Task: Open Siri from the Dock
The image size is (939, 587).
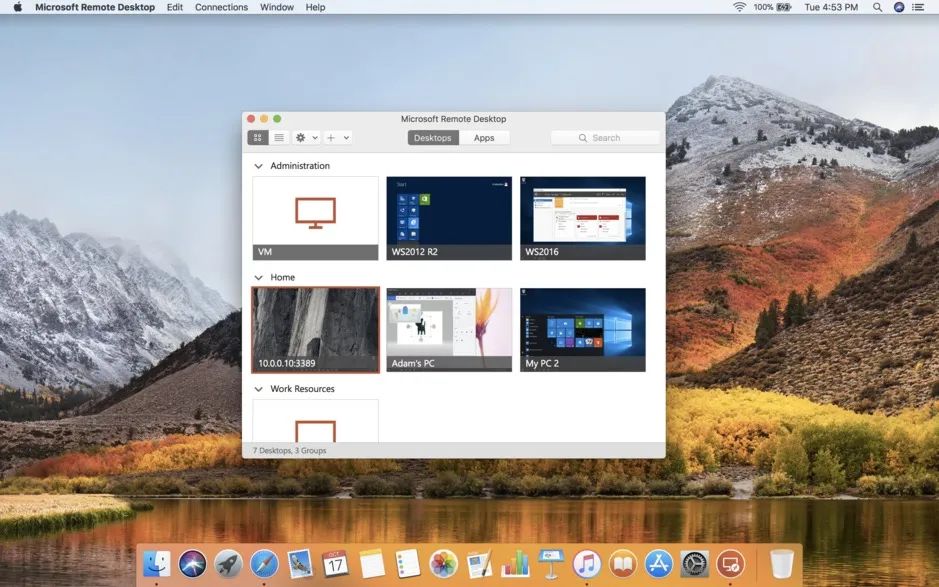Action: click(x=192, y=564)
